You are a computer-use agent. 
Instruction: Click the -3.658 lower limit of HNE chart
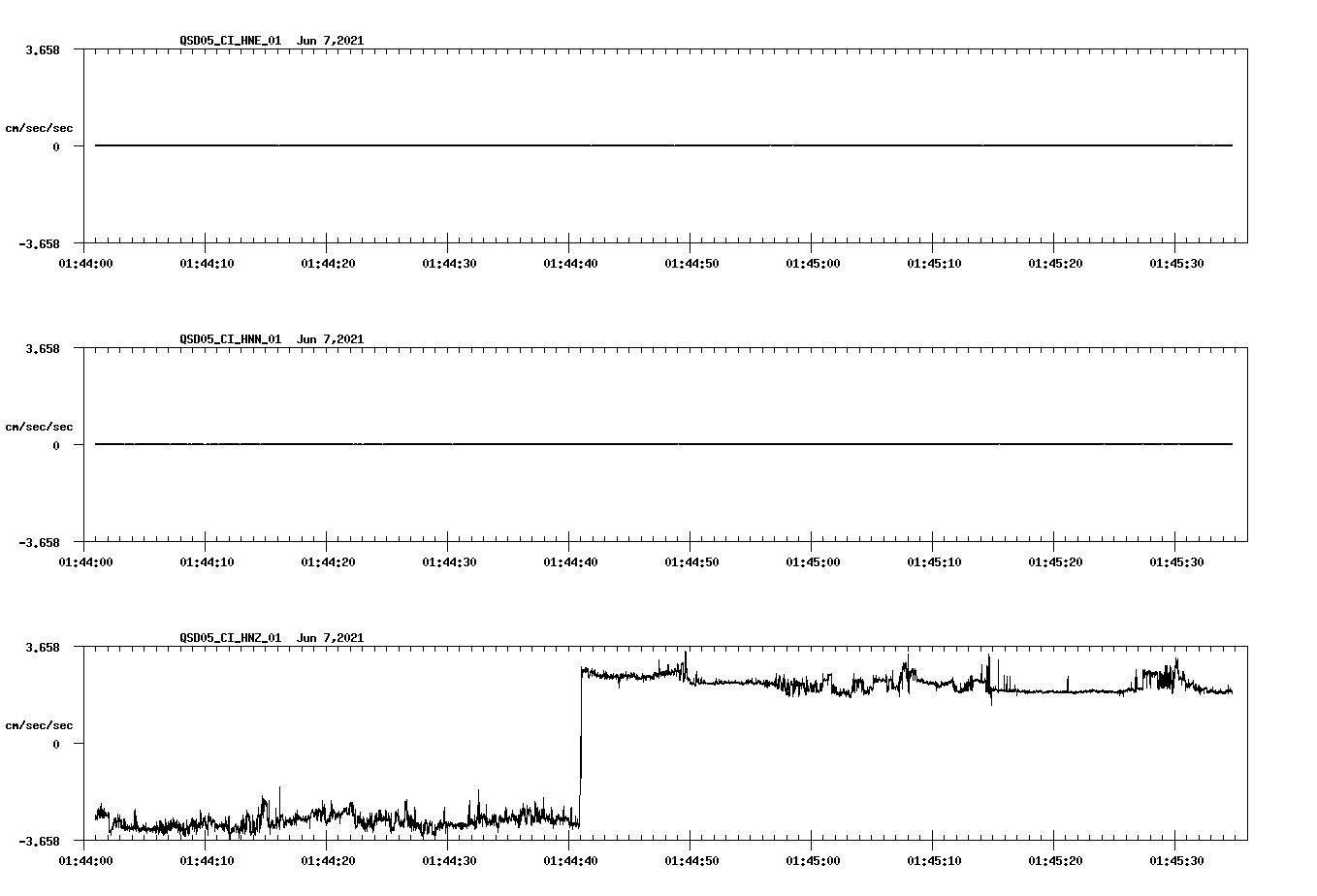tap(40, 243)
